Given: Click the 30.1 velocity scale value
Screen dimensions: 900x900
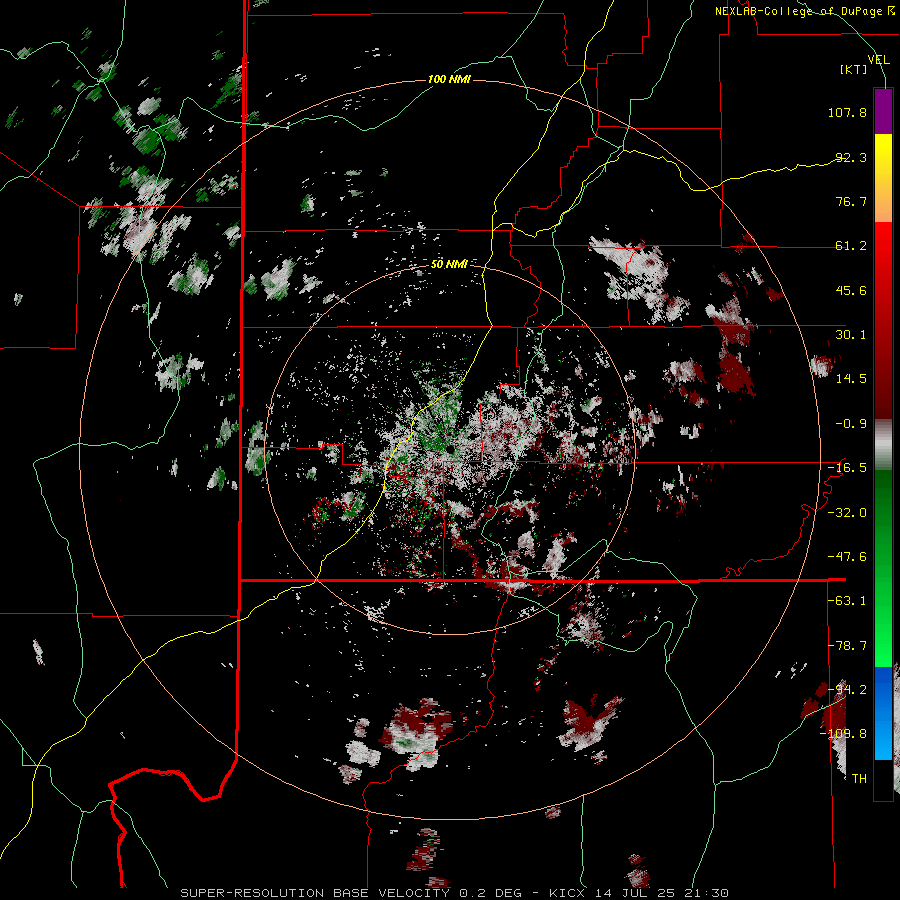Looking at the screenshot, I should [x=851, y=335].
